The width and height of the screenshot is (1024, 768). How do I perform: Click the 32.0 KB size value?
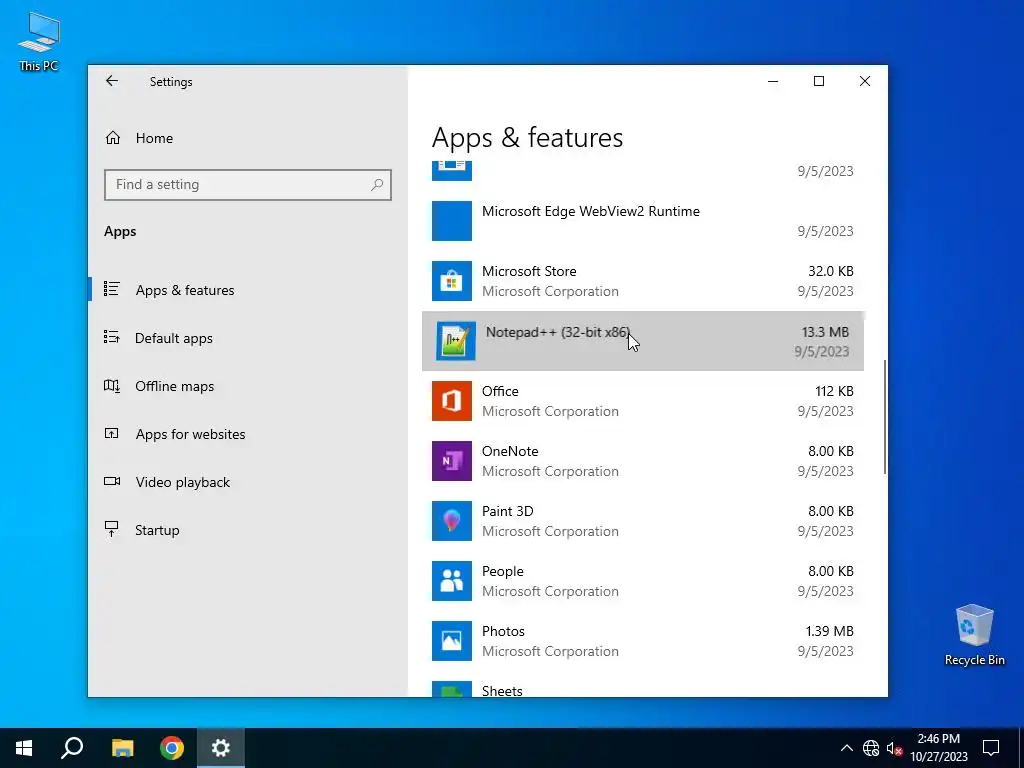point(831,271)
